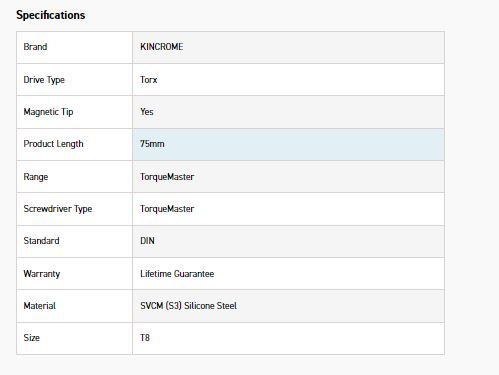Click the SVCM (S3) Silicone Steel value

coord(188,306)
